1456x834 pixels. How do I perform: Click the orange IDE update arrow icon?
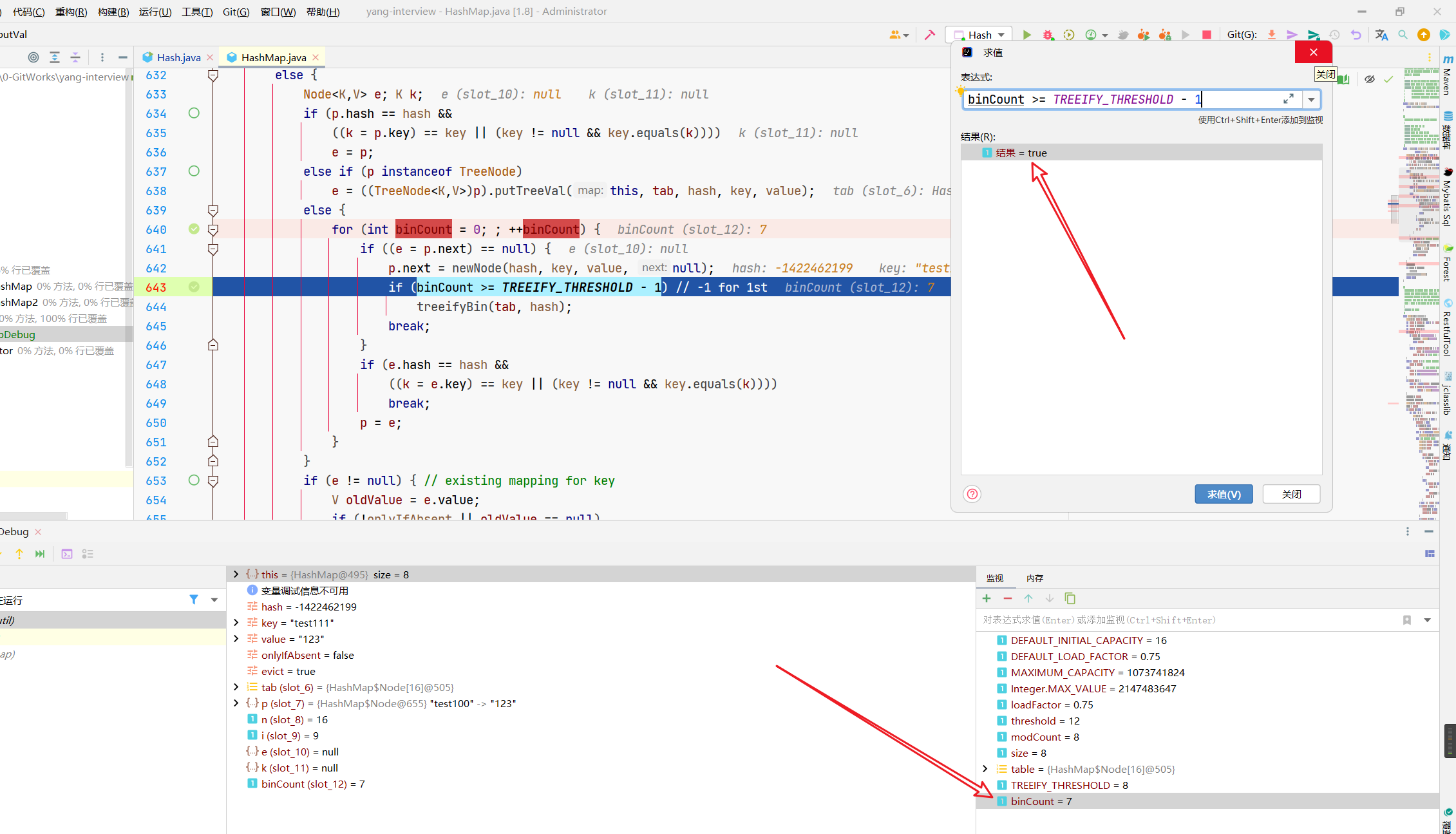[x=1424, y=35]
